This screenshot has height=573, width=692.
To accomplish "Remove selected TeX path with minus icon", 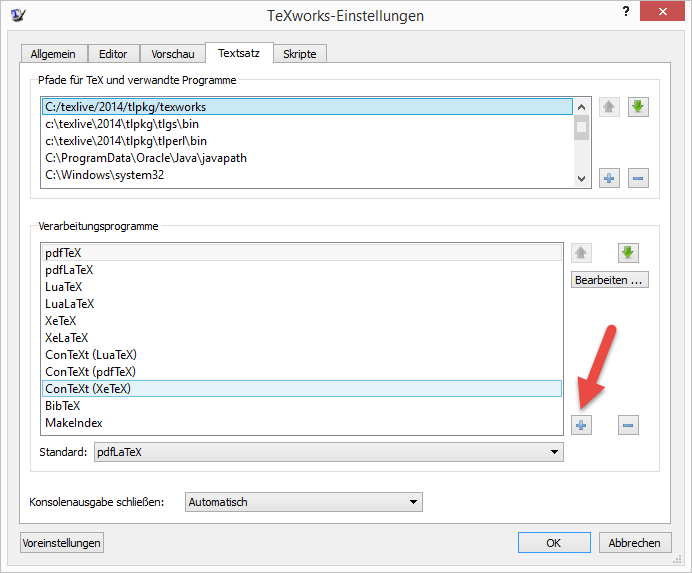I will 638,178.
